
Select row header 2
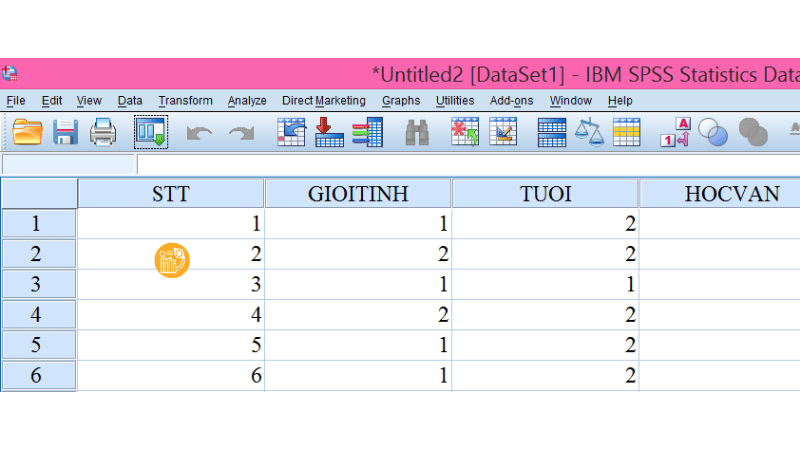[x=39, y=254]
